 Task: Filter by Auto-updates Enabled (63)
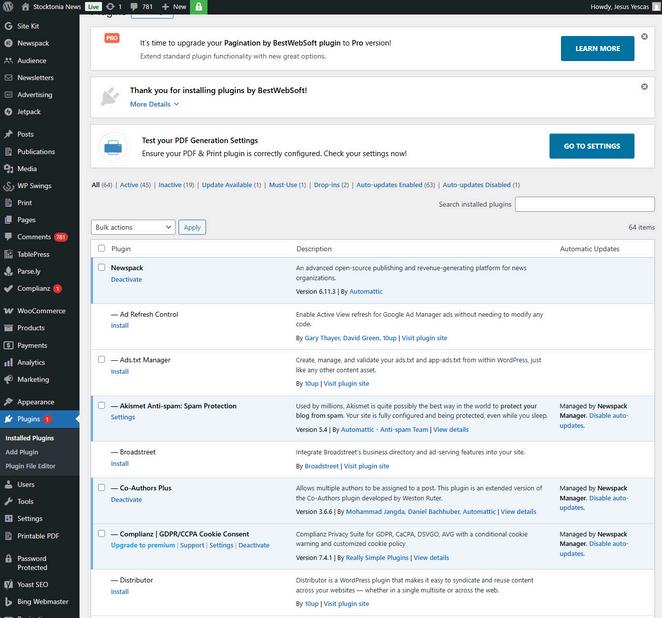click(396, 185)
